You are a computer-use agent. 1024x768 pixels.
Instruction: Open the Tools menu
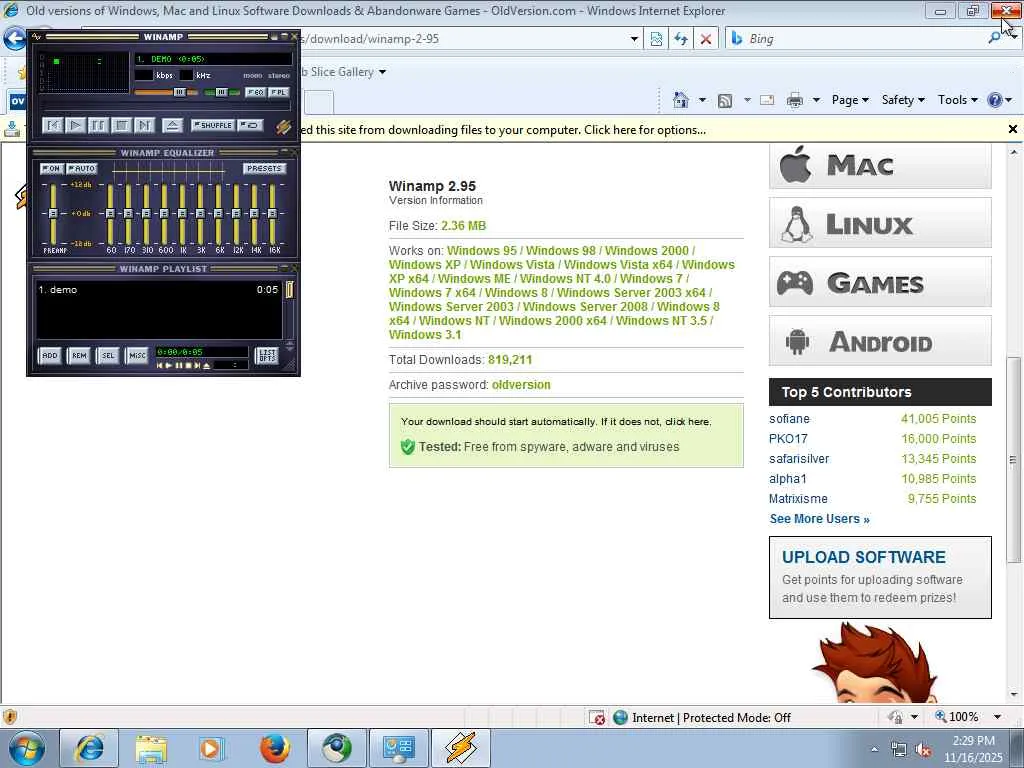click(x=957, y=100)
